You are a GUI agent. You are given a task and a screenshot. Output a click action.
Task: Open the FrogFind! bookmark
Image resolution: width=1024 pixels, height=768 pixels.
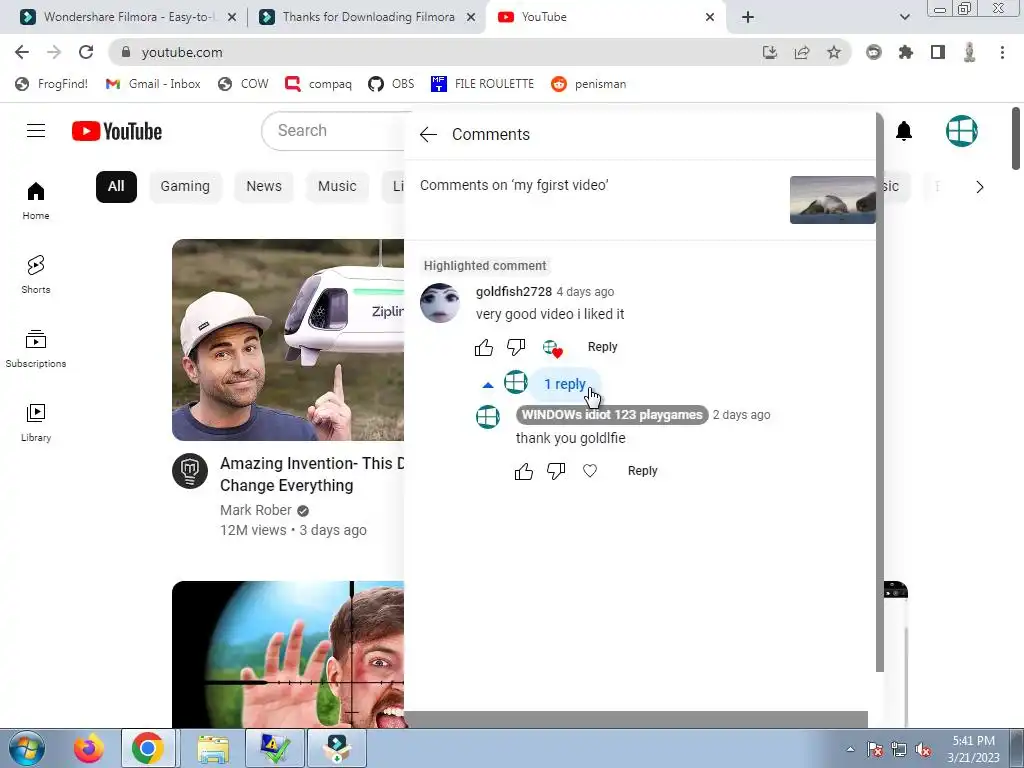[52, 84]
